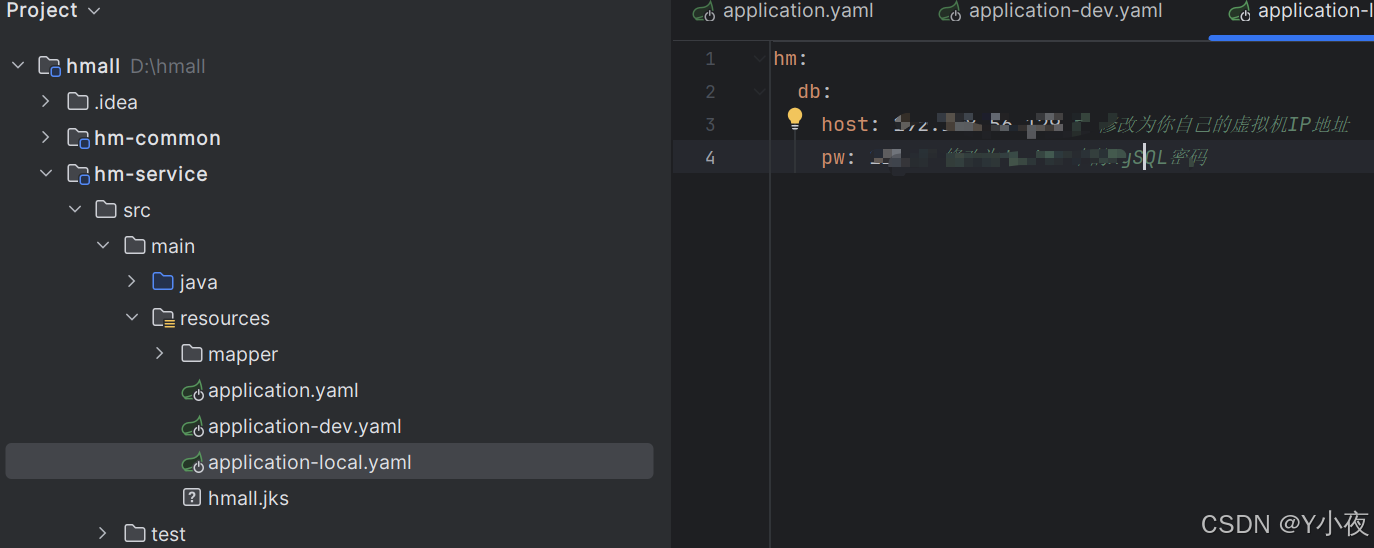Click line number 3 in the gutter
The width and height of the screenshot is (1374, 548).
pyautogui.click(x=710, y=125)
